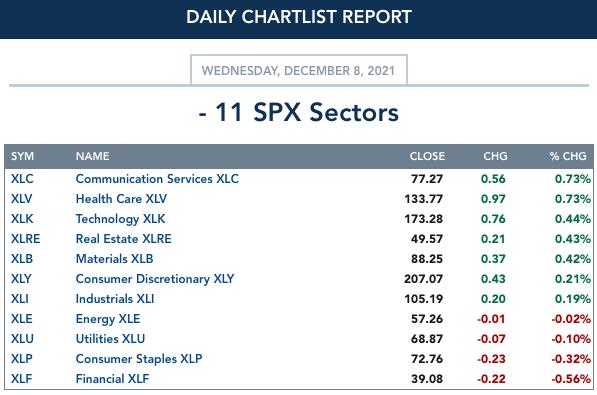Select the Wednesday, December 8, 2021 date box
The height and width of the screenshot is (395, 597).
[x=299, y=70]
